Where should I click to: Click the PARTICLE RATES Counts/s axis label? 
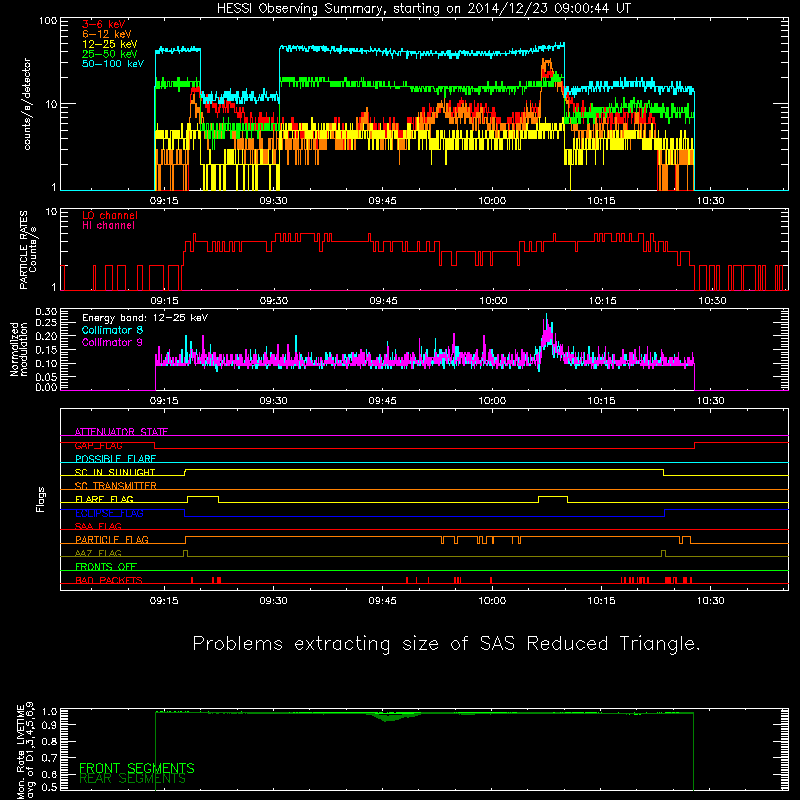28,250
